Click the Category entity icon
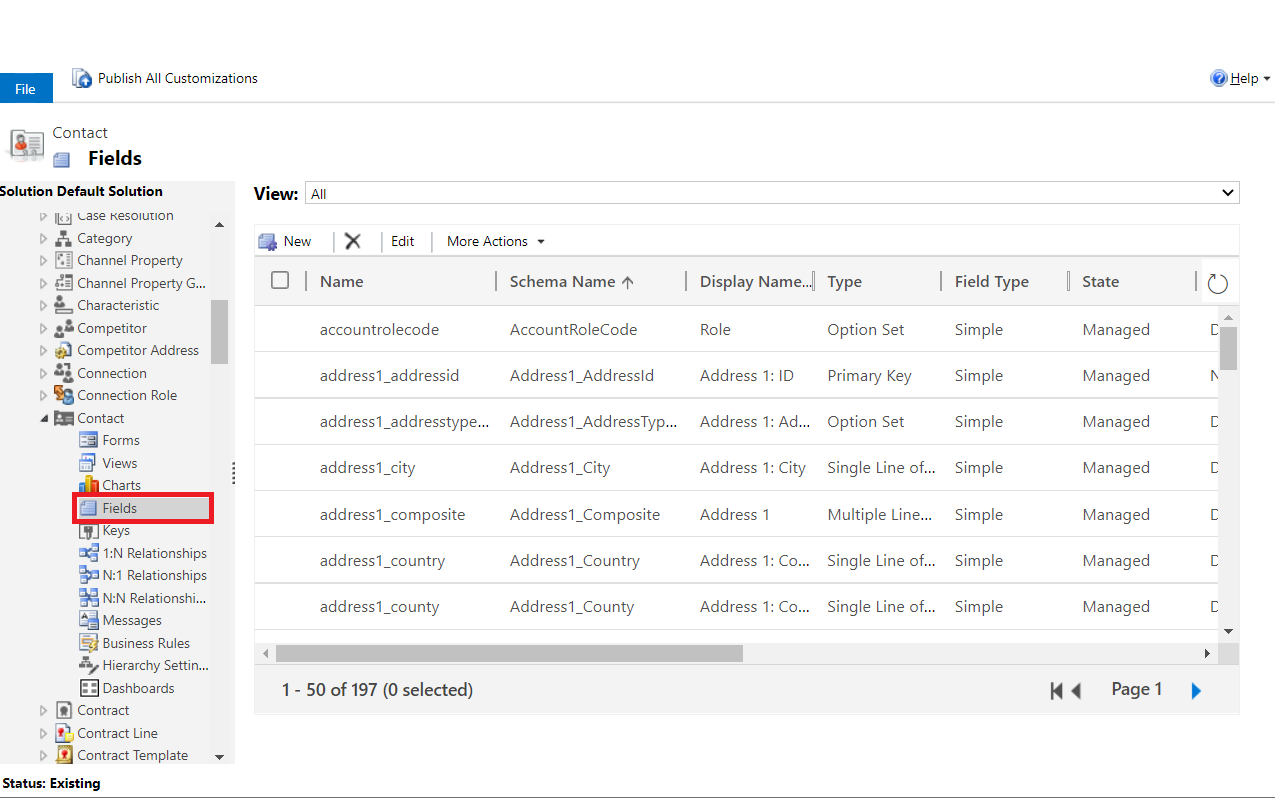 tap(63, 238)
